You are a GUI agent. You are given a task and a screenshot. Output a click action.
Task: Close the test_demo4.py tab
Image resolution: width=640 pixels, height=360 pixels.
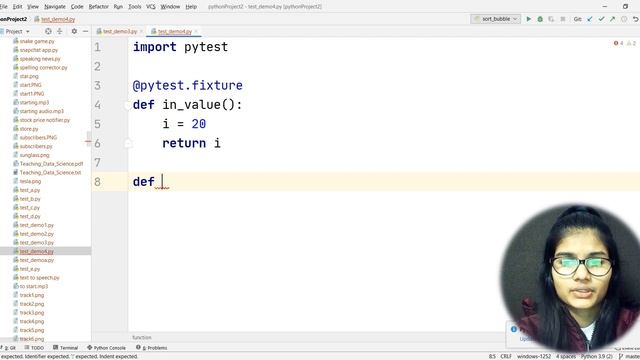click(x=196, y=31)
